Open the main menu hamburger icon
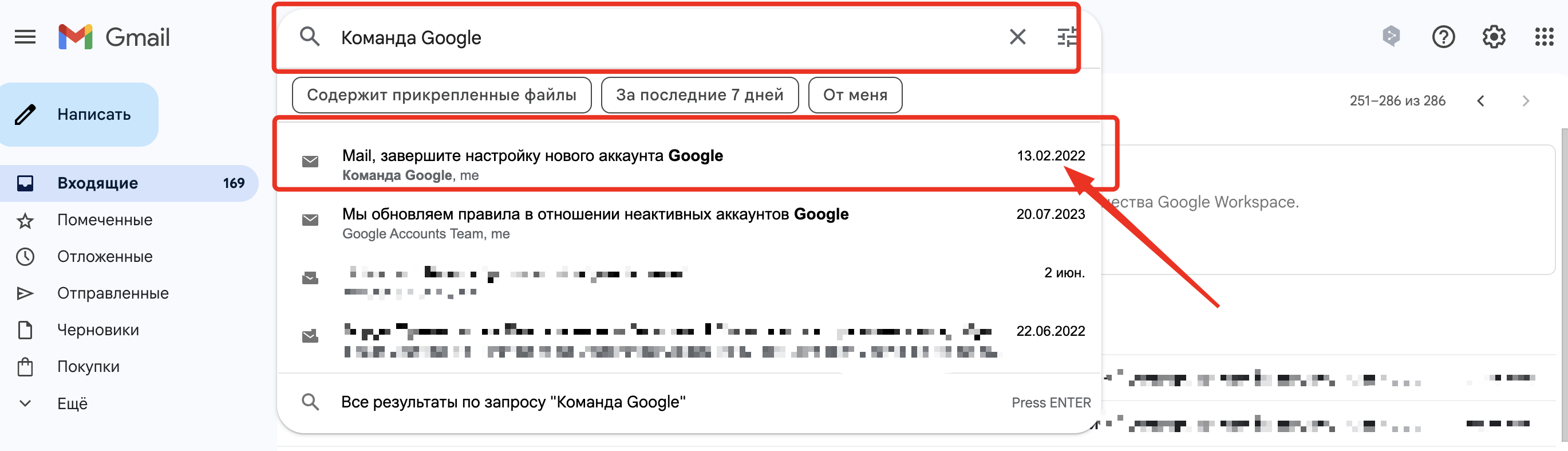The image size is (1568, 451). tap(25, 37)
